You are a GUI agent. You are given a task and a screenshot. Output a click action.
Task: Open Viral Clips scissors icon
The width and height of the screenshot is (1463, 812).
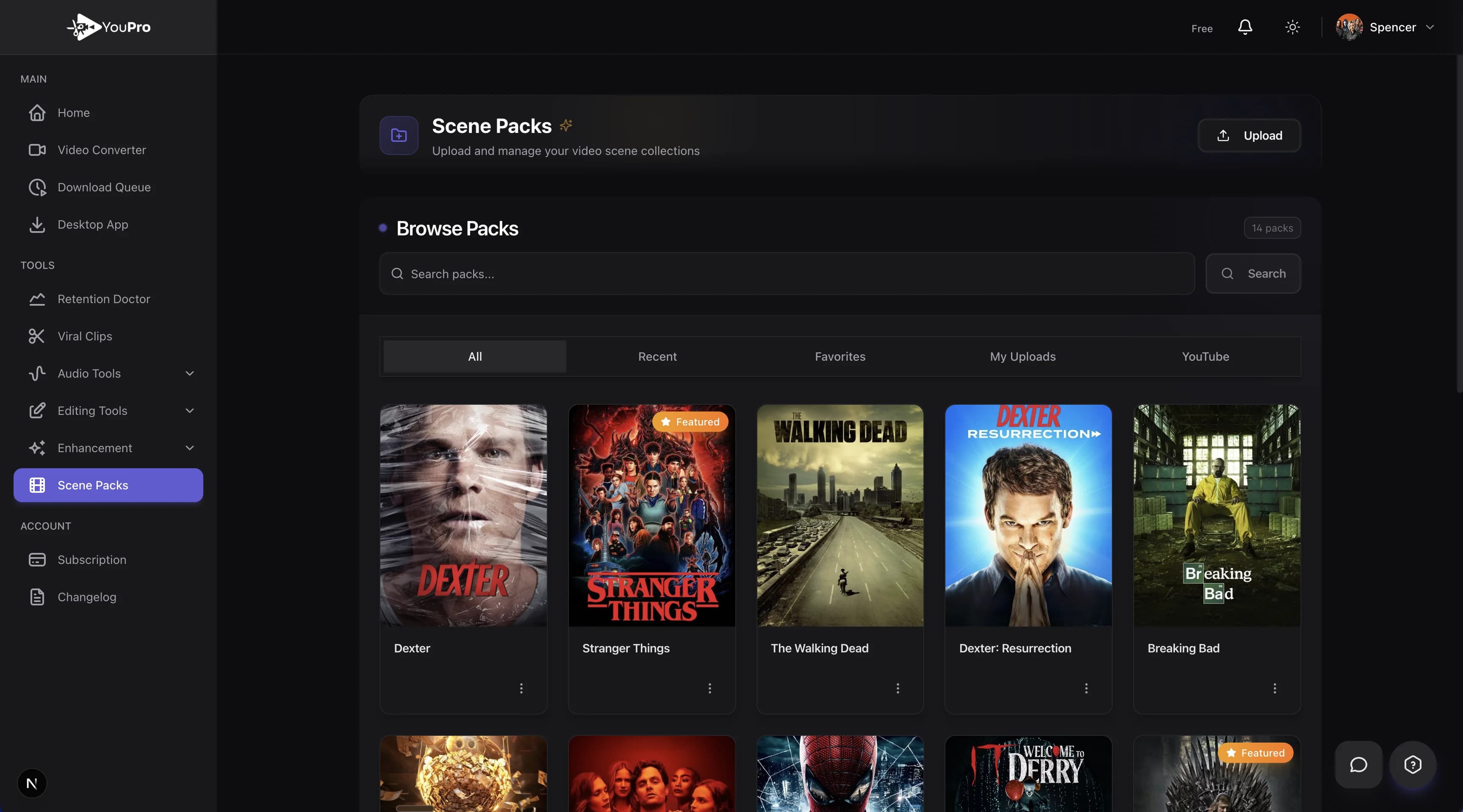pos(37,336)
